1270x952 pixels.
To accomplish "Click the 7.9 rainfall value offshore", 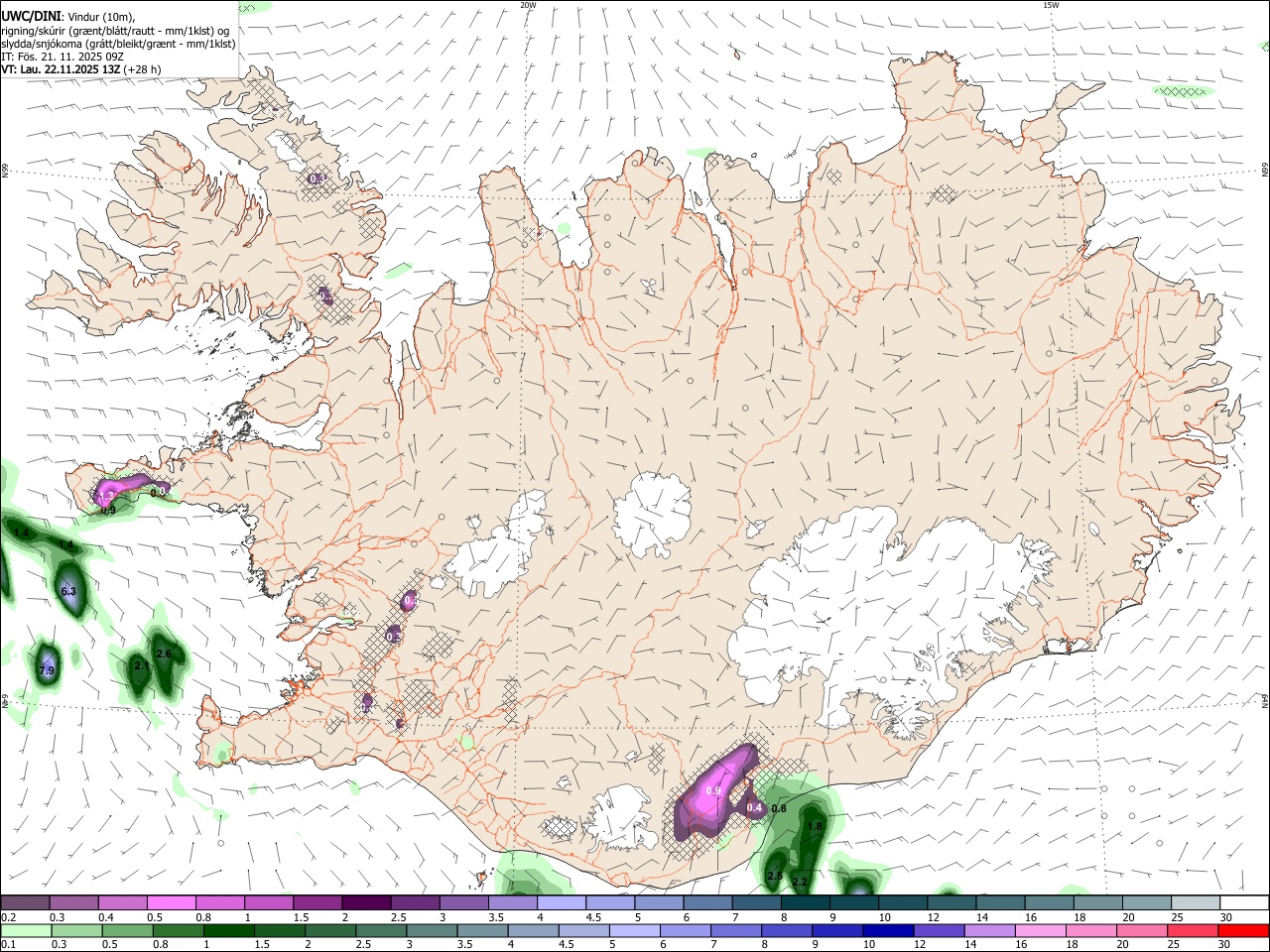I will click(47, 670).
